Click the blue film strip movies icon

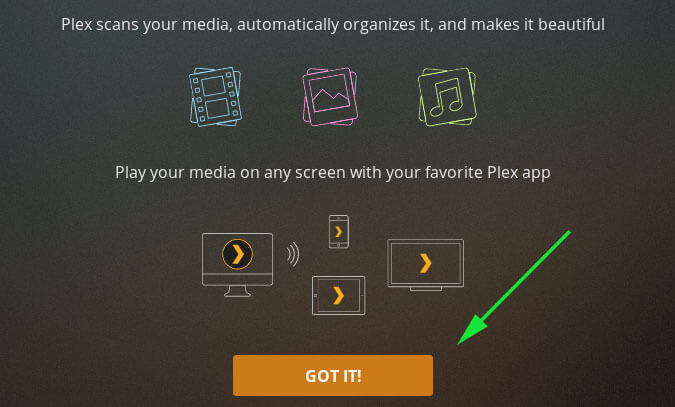pos(215,97)
